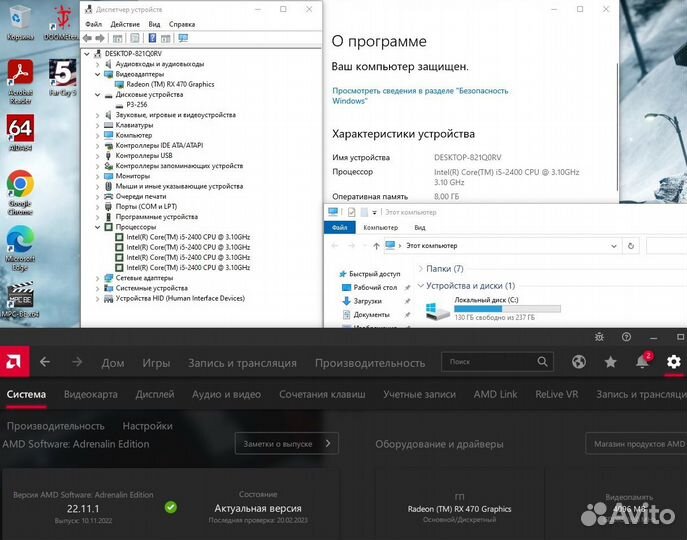Open Действие menu in Device Manager
Screen dimensions: 687x540
click(x=125, y=24)
